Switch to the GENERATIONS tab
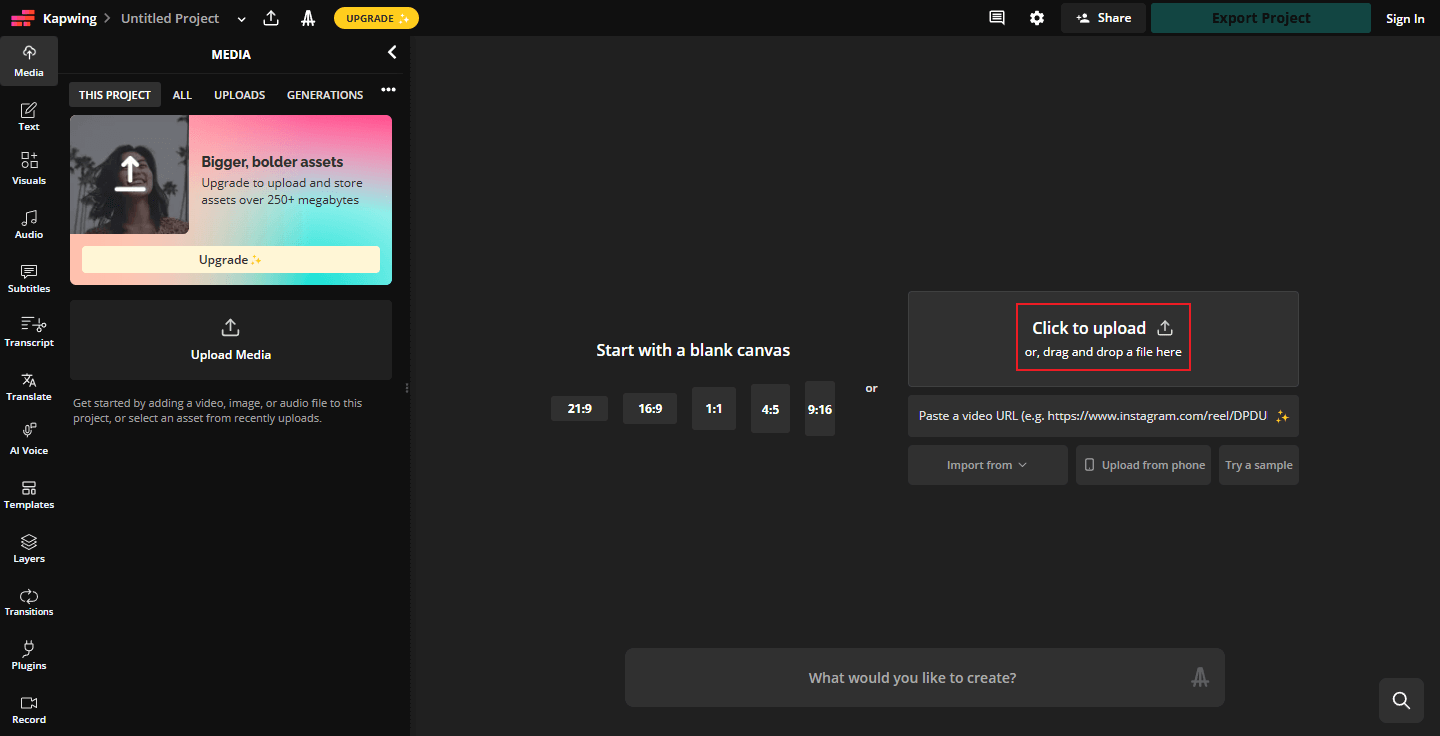Image resolution: width=1440 pixels, height=736 pixels. 324,94
